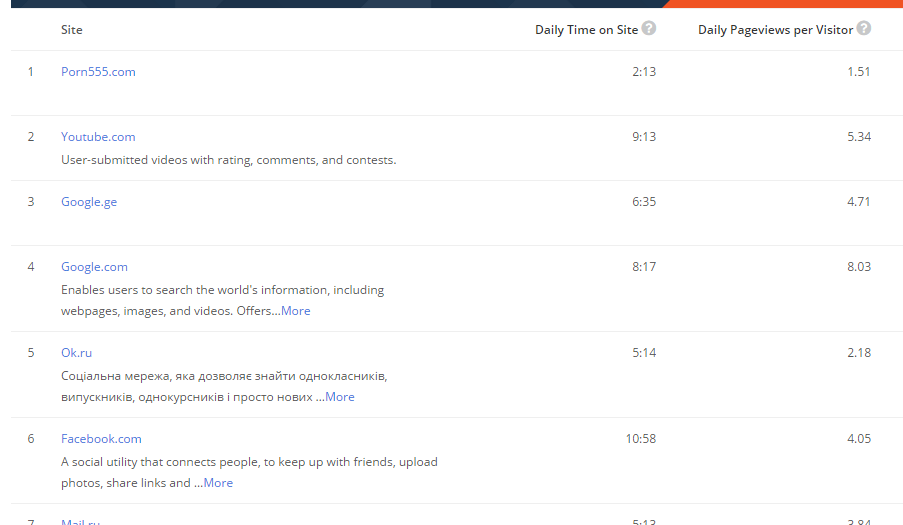Expand More in Google.com description
Image resolution: width=903 pixels, height=525 pixels.
(295, 311)
